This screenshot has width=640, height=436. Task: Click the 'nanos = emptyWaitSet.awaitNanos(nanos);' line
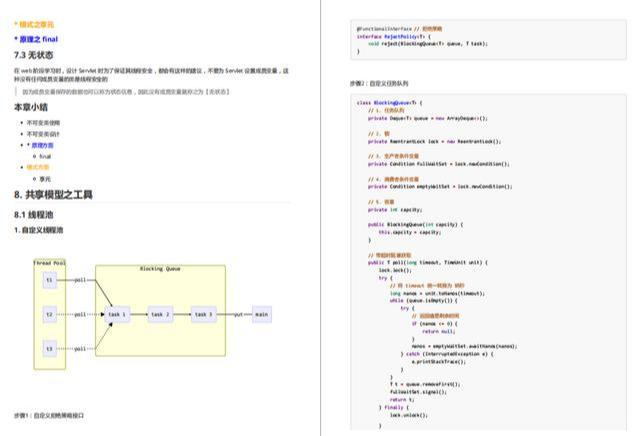(464, 346)
